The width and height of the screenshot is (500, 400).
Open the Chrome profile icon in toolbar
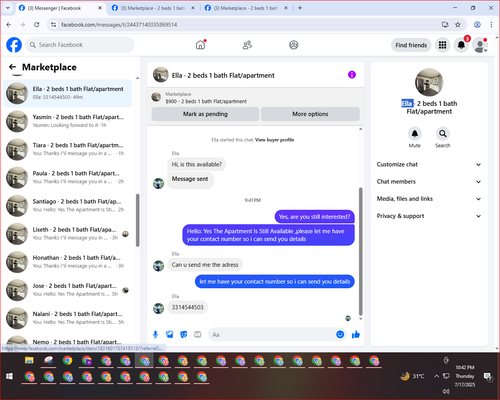pos(477,24)
